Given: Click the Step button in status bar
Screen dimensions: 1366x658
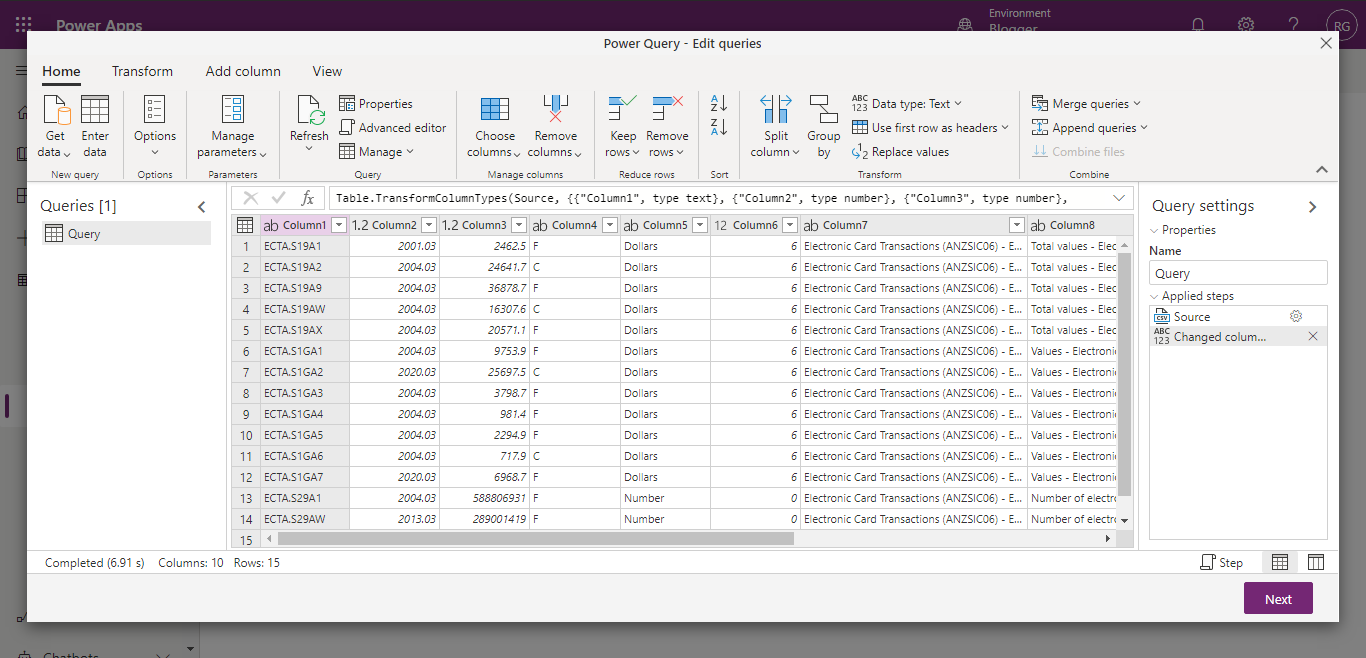Looking at the screenshot, I should coord(1222,563).
